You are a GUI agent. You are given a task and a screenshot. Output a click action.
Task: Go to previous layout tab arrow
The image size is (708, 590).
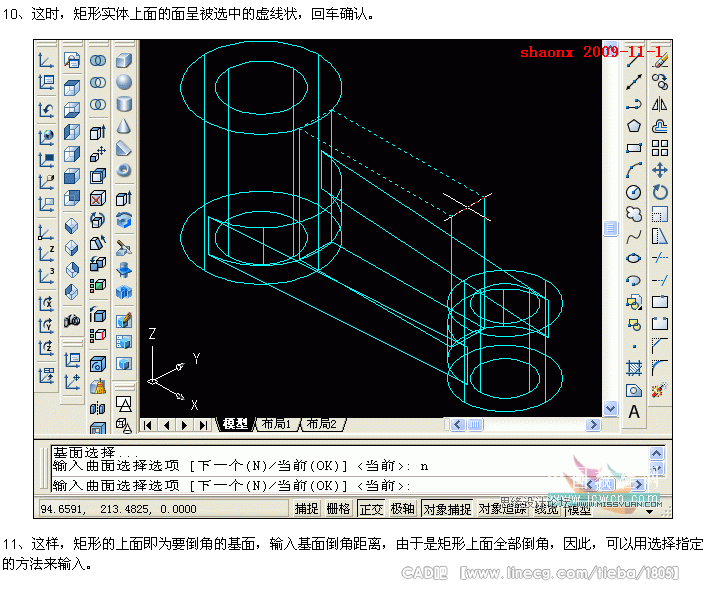coord(167,425)
